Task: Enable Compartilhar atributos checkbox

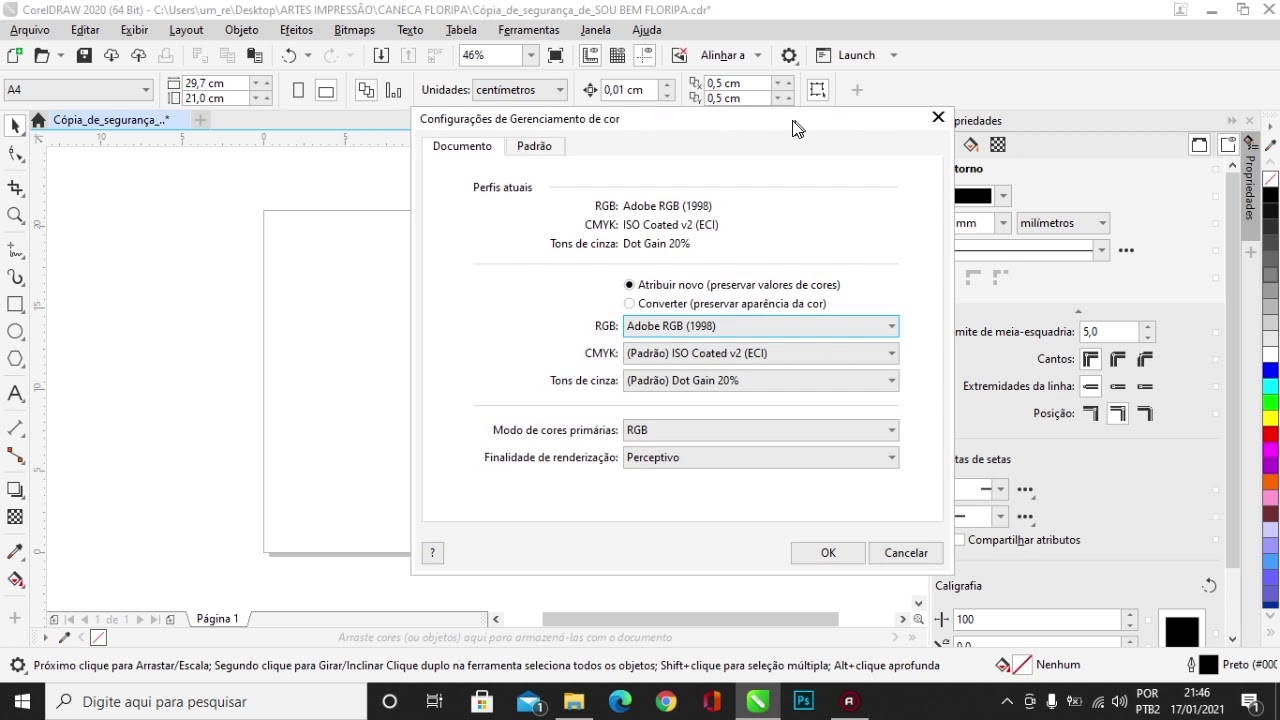Action: (x=960, y=540)
